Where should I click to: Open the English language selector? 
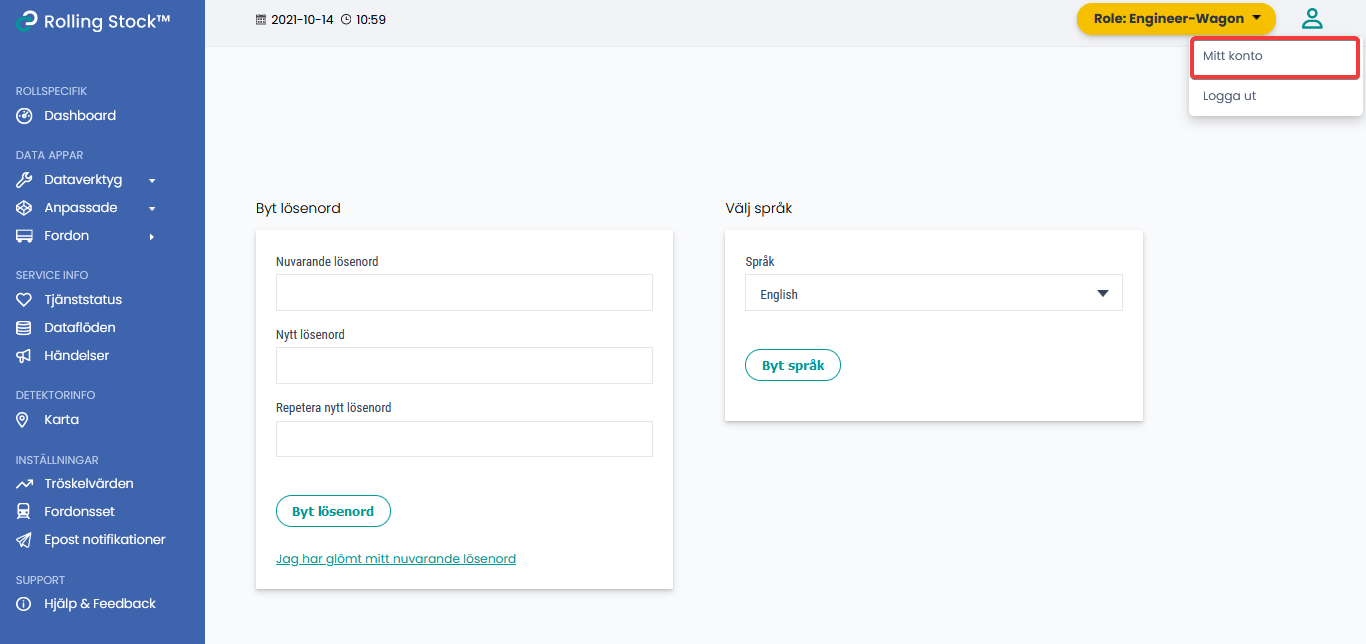(933, 293)
